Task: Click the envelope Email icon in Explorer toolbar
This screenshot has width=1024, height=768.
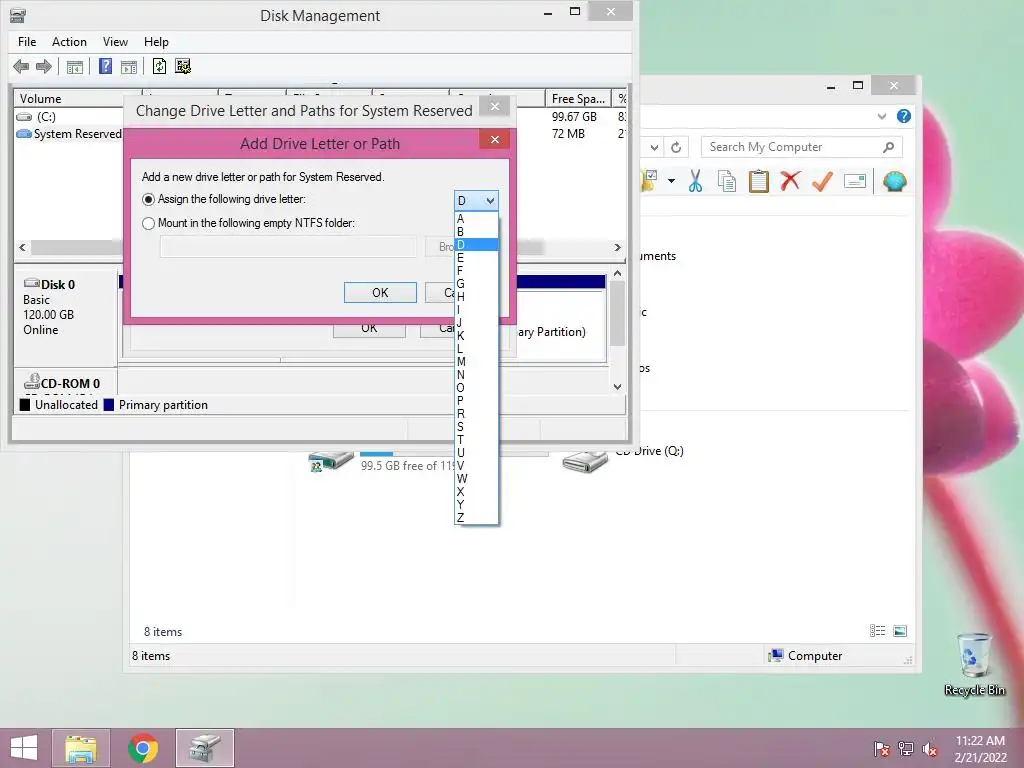Action: (854, 181)
